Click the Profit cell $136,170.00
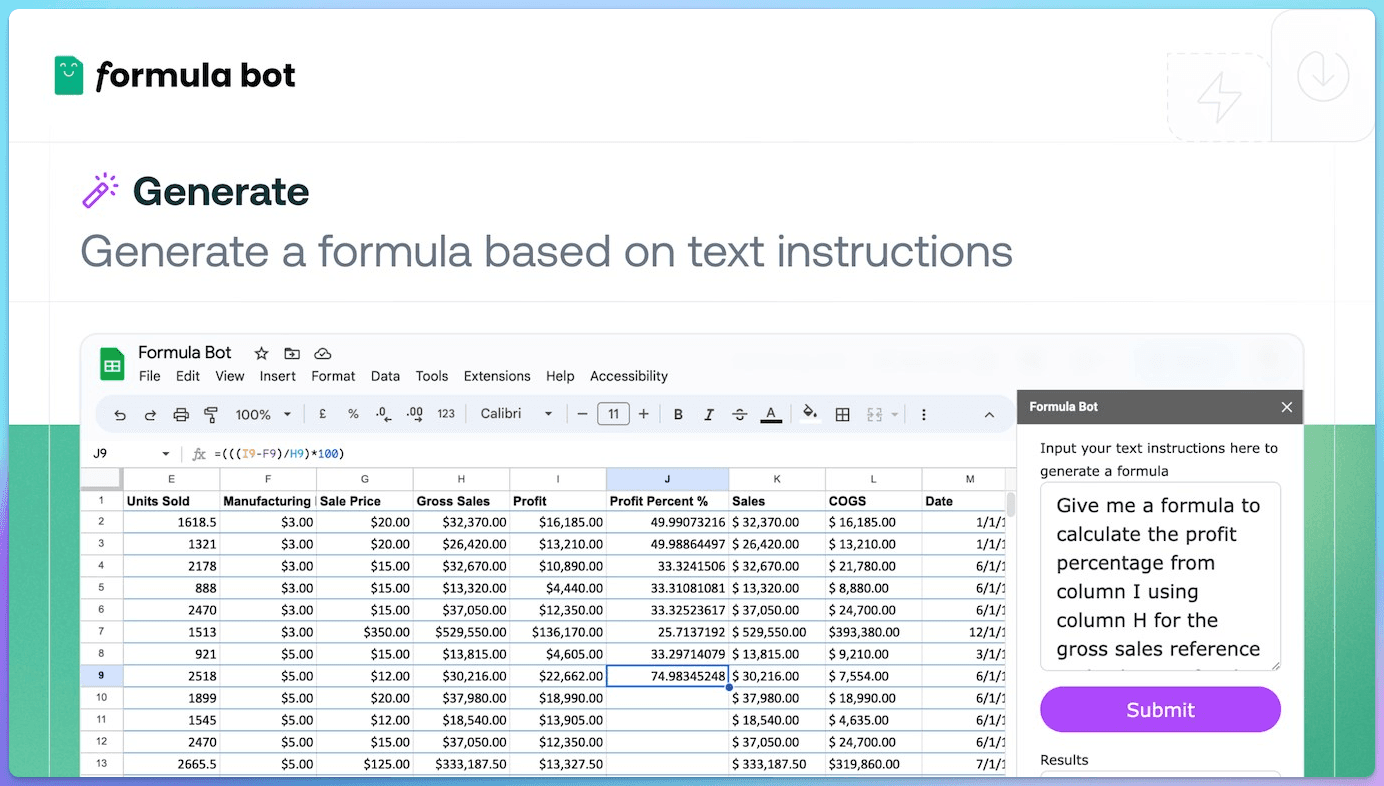1384x786 pixels. tap(558, 632)
